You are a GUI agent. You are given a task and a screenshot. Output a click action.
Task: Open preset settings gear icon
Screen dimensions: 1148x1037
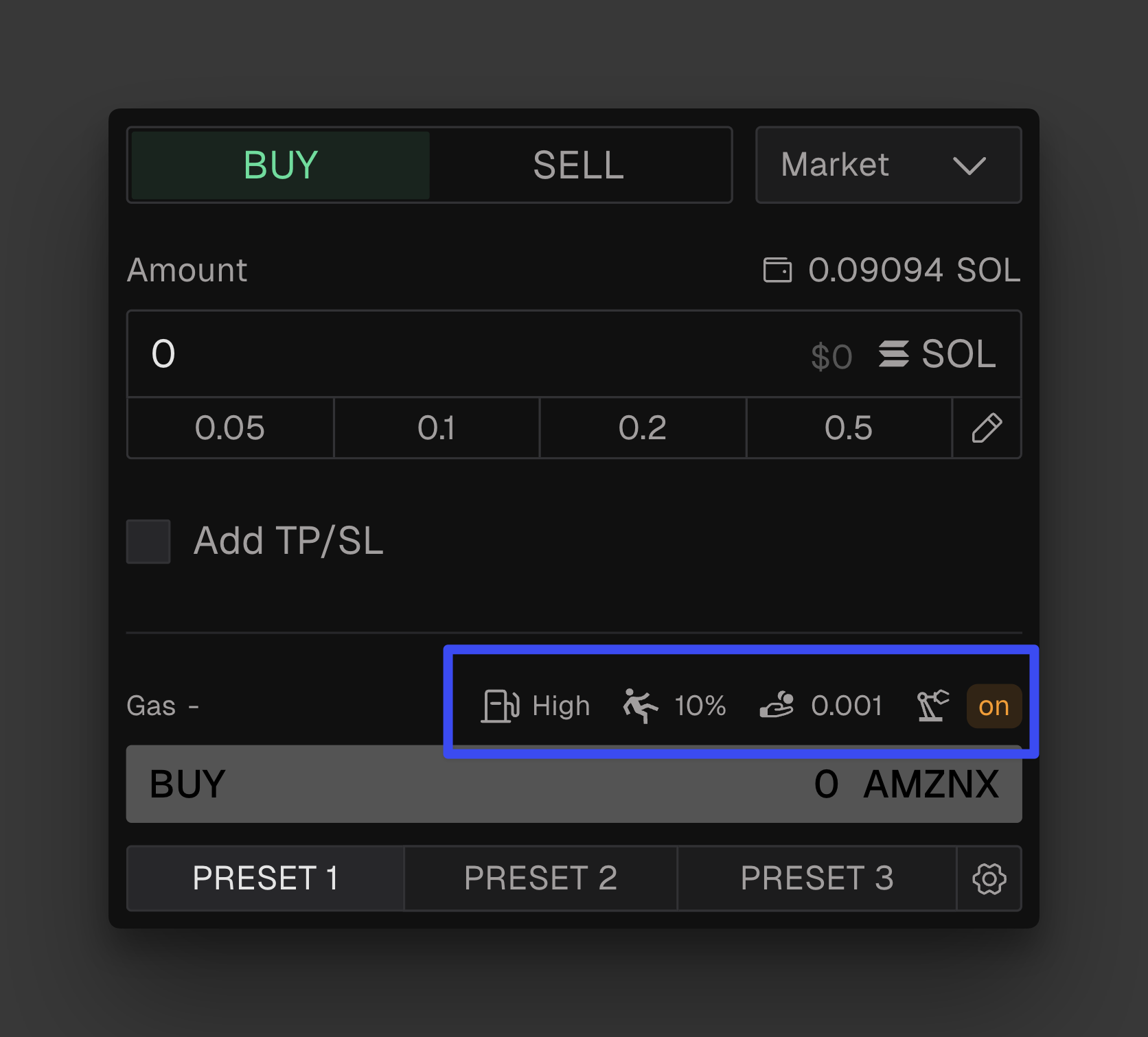(989, 879)
